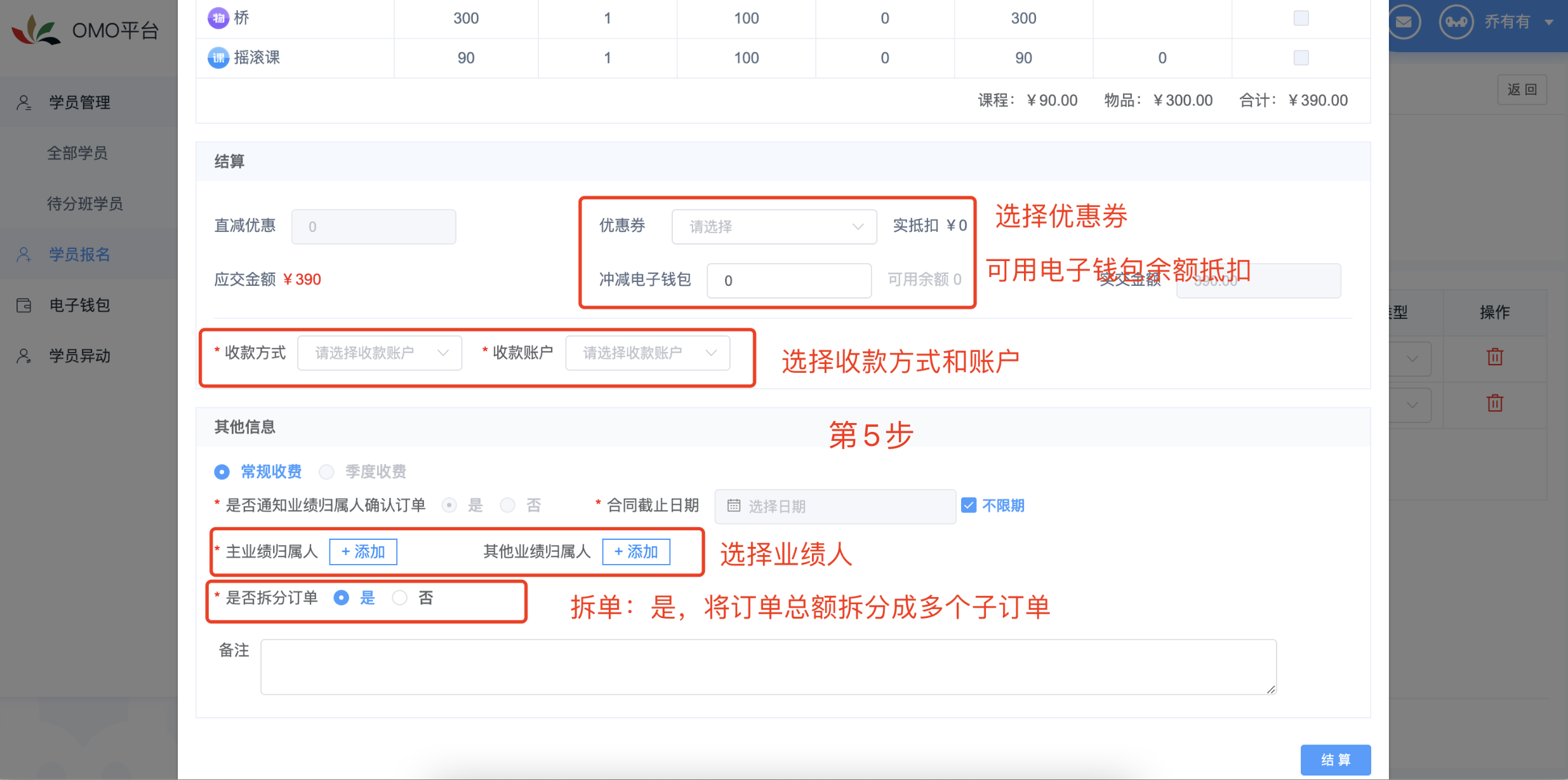Uncheck the 不限期 checkbox

[x=969, y=506]
